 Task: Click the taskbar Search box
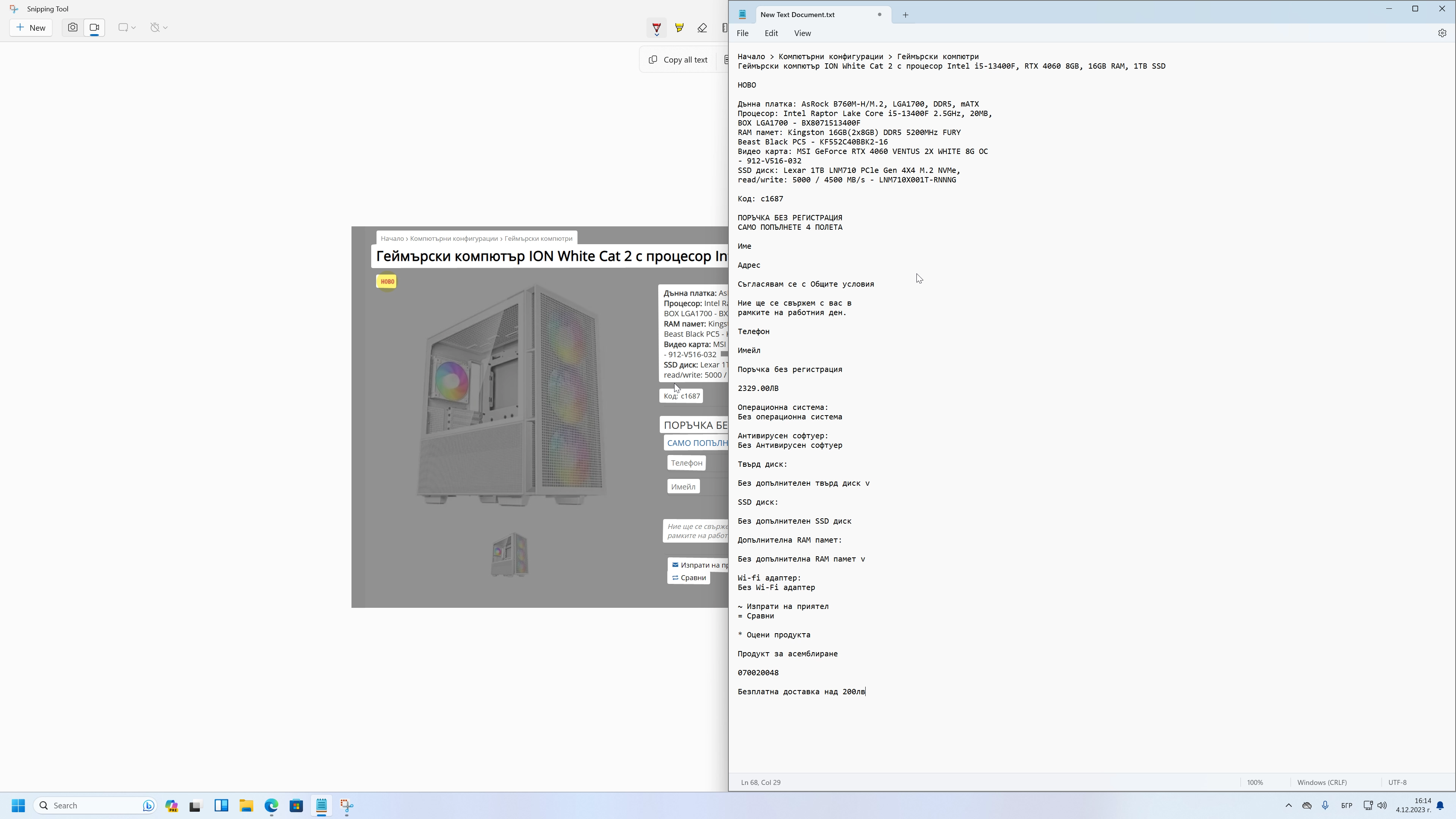[94, 805]
